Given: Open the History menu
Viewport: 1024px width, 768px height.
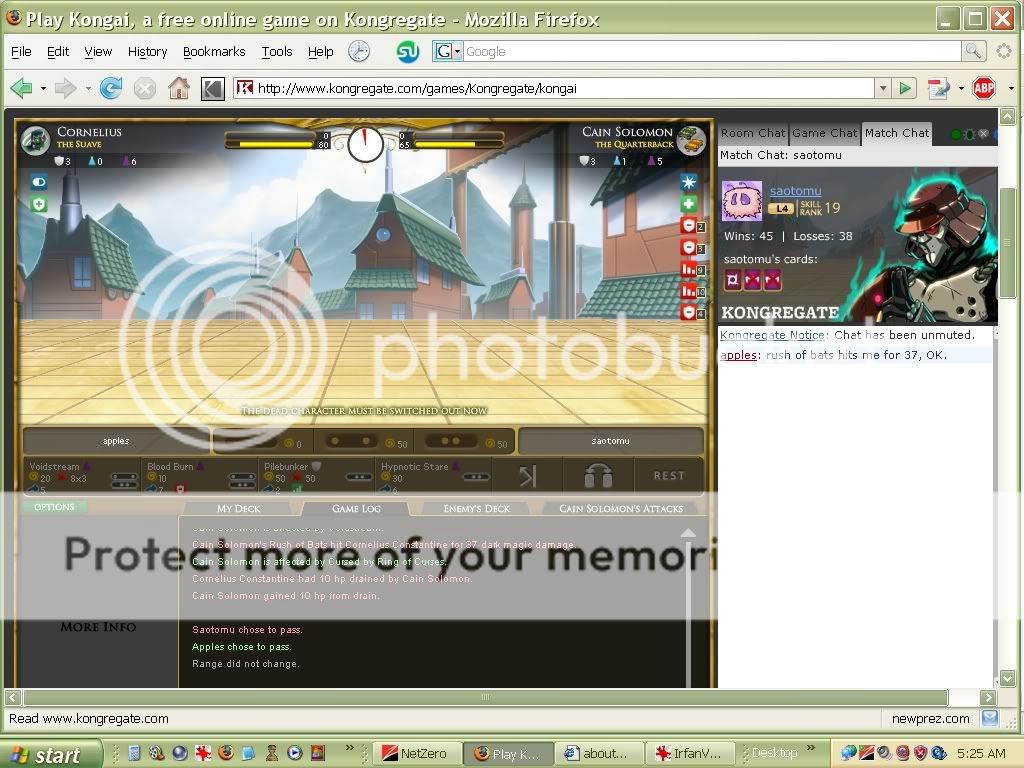Looking at the screenshot, I should (148, 52).
